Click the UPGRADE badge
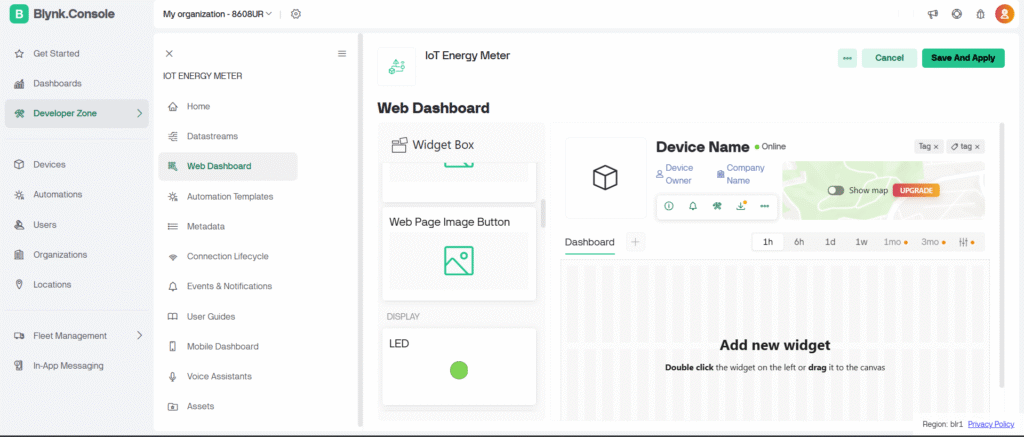Image resolution: width=1024 pixels, height=437 pixels. tap(916, 191)
